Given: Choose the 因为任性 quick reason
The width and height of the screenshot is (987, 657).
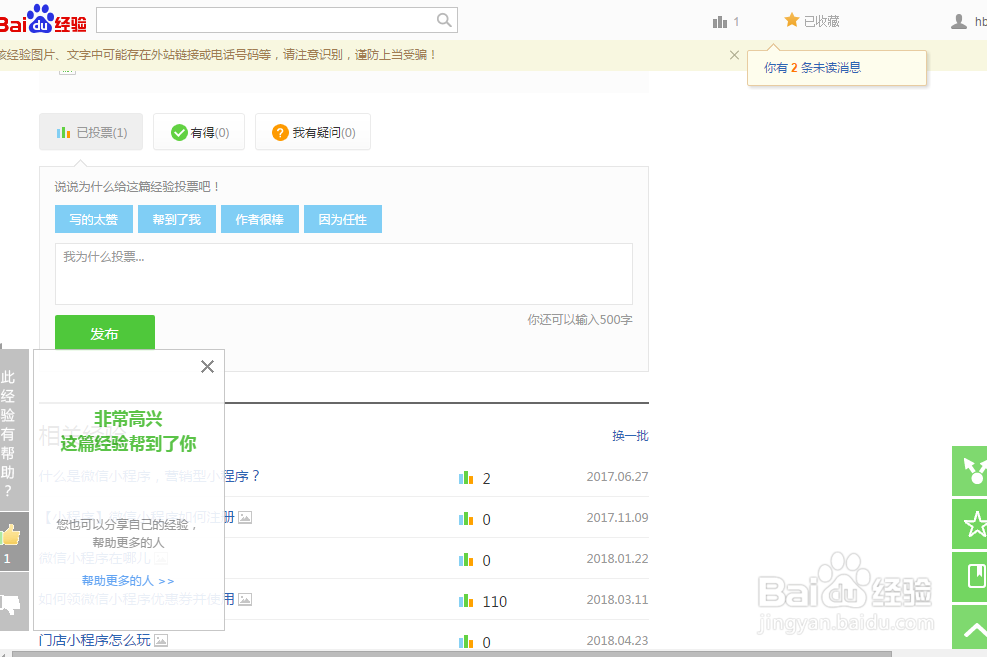Looking at the screenshot, I should pyautogui.click(x=343, y=219).
